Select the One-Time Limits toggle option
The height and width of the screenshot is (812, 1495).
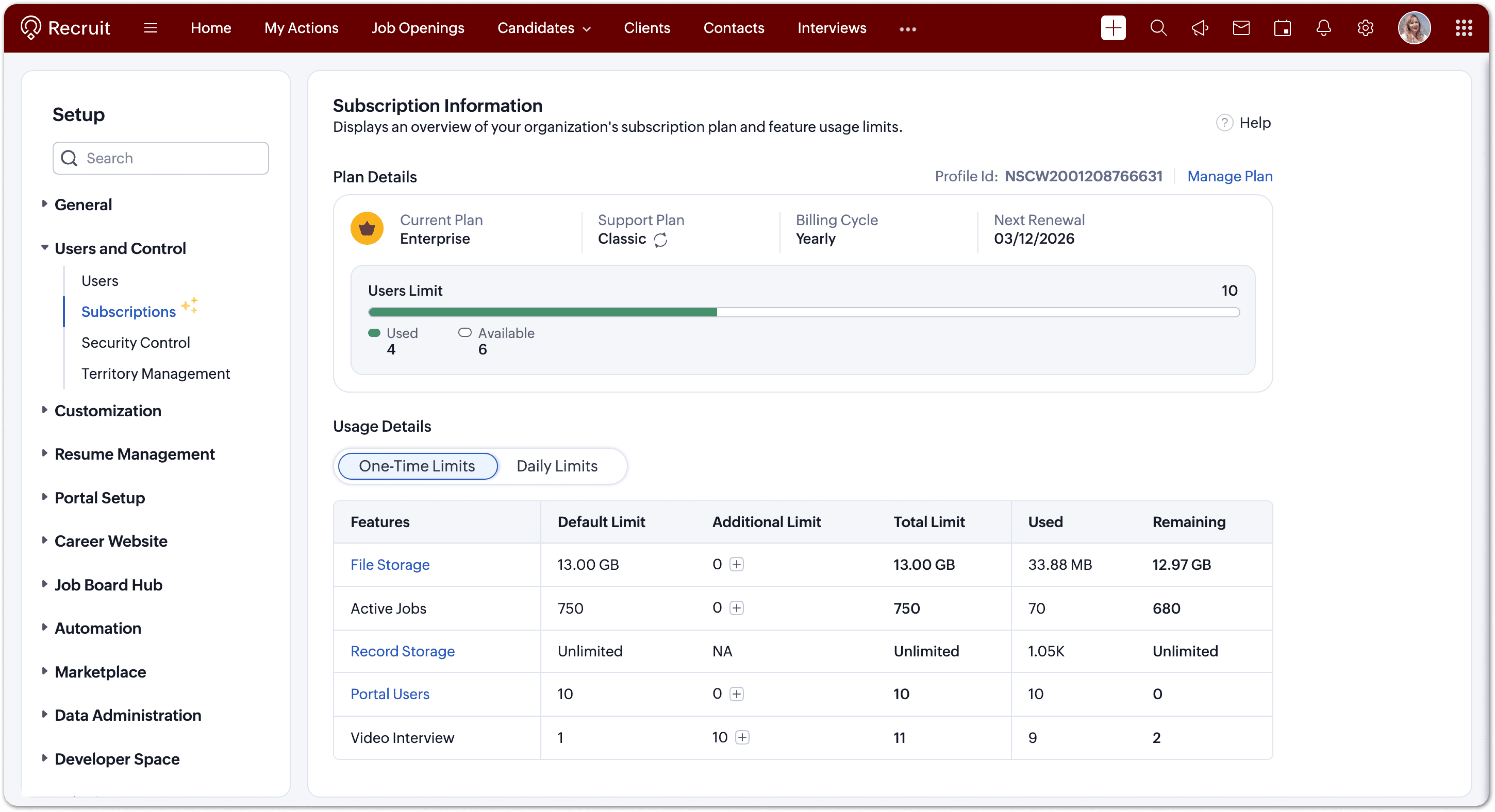417,466
